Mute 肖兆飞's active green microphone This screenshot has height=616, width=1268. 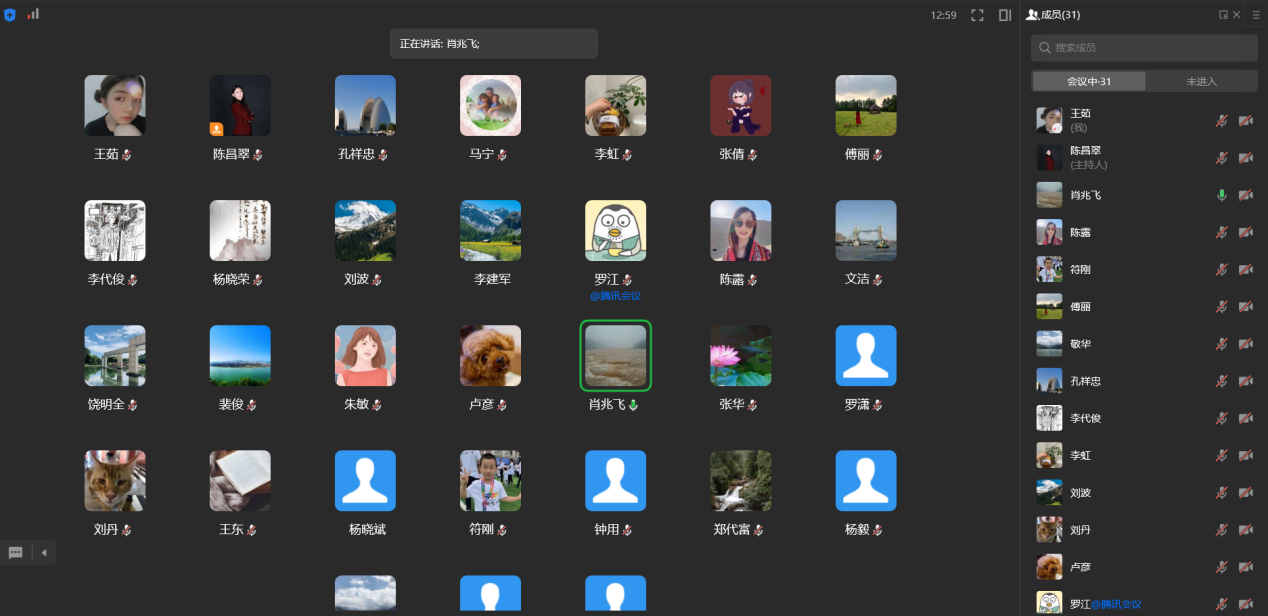click(x=1220, y=195)
